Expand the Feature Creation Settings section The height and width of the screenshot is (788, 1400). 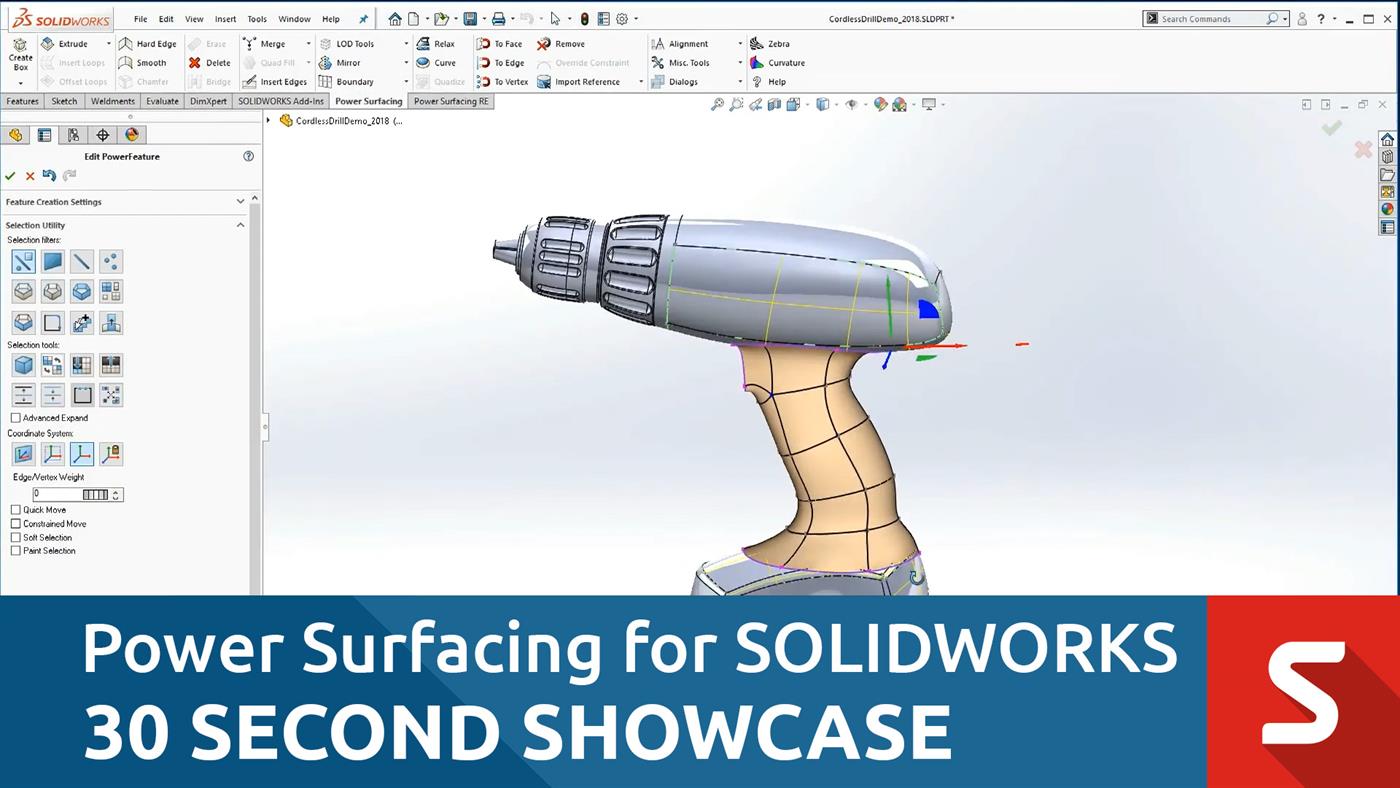pos(240,202)
